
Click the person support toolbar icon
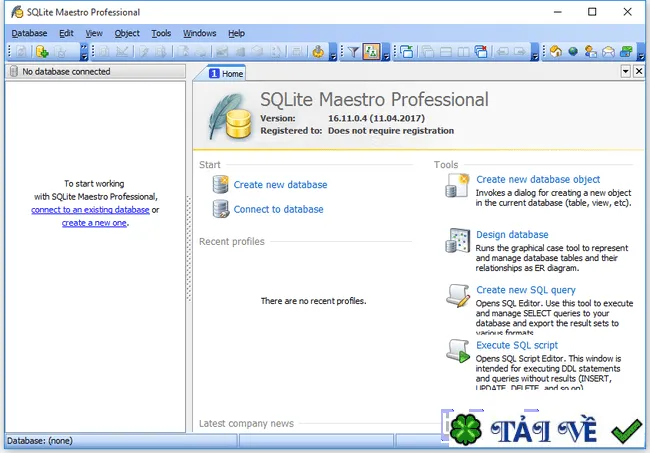pos(590,52)
